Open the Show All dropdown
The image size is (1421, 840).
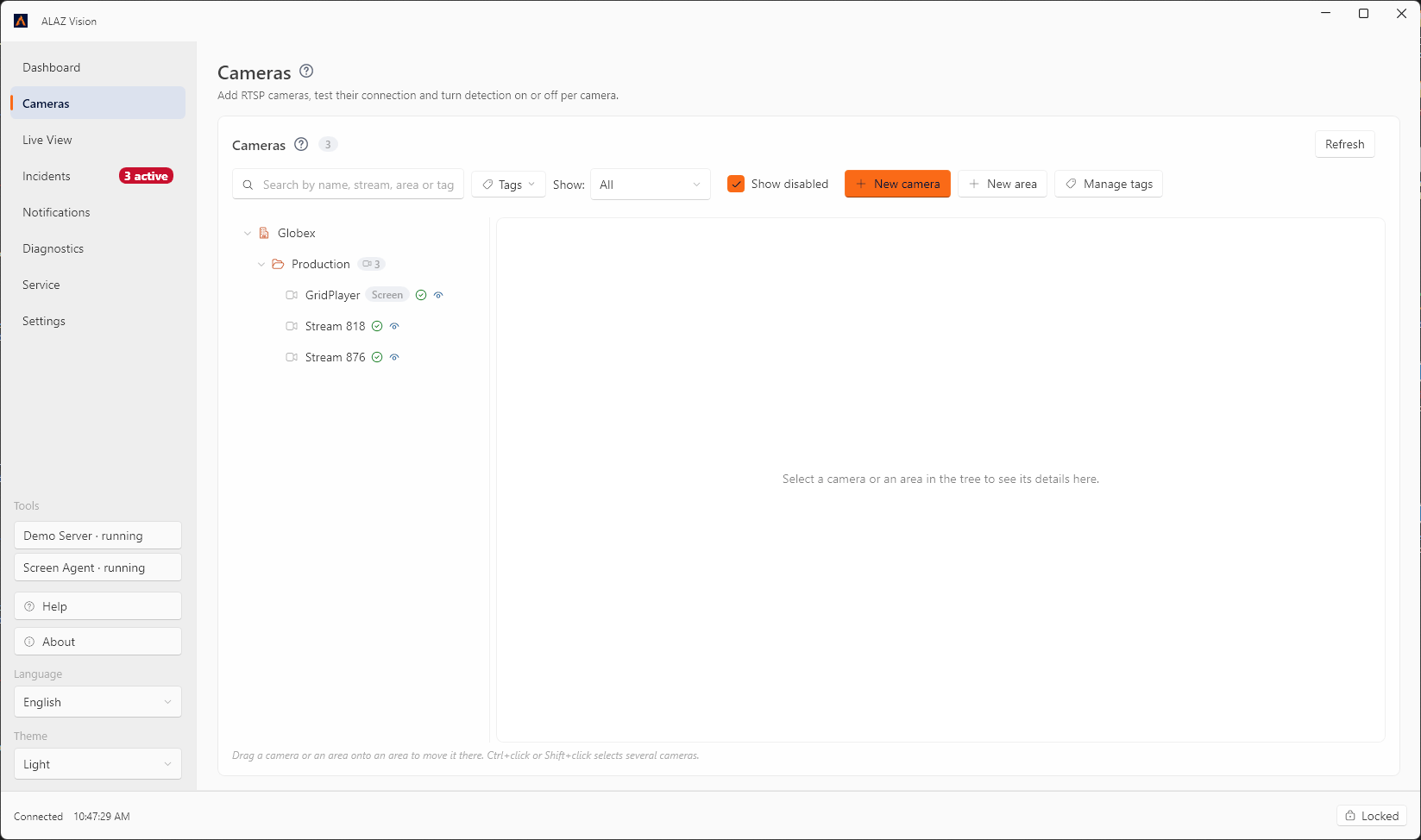tap(651, 185)
